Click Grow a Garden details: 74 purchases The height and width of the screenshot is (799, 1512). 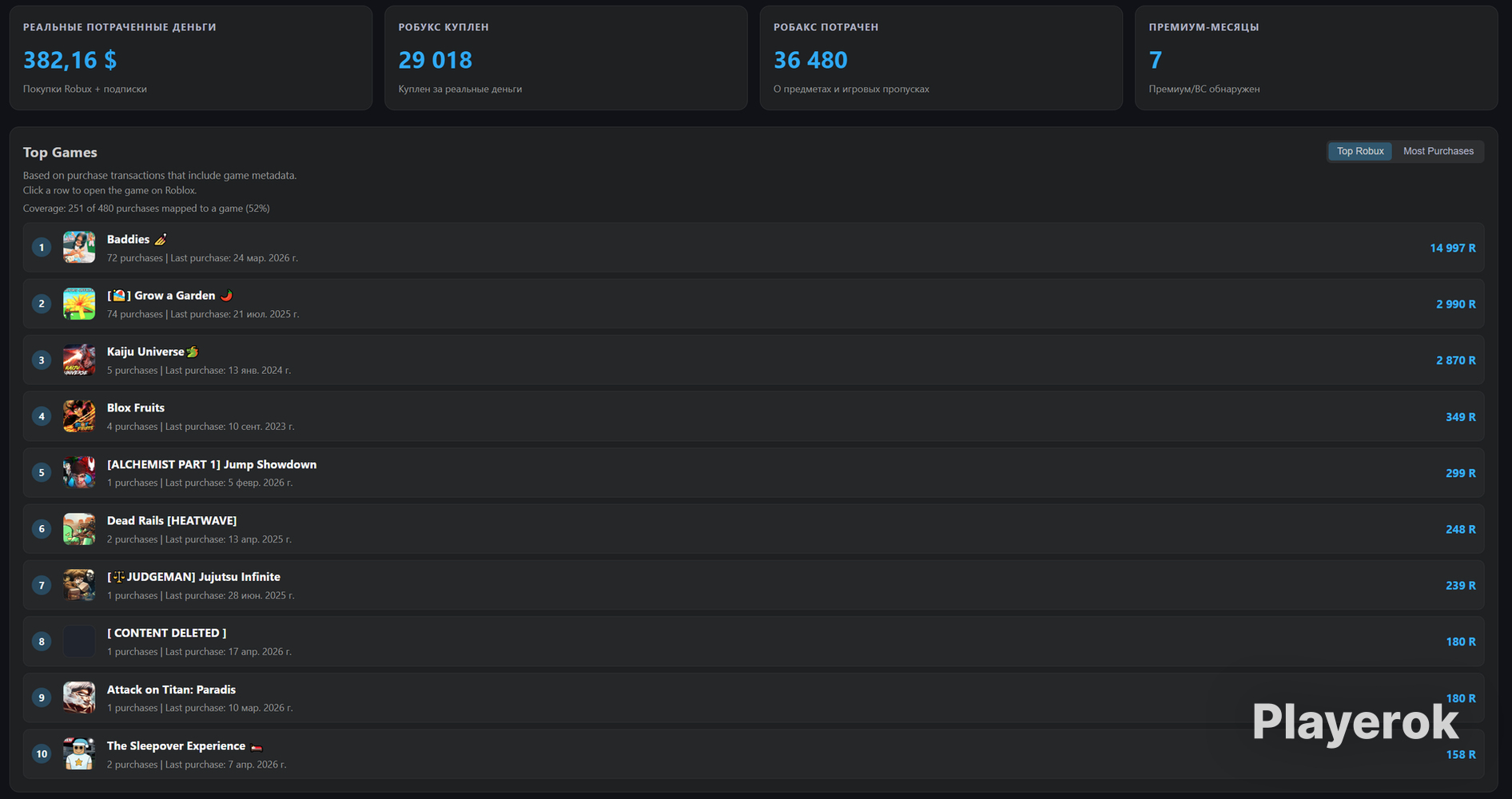coord(203,314)
